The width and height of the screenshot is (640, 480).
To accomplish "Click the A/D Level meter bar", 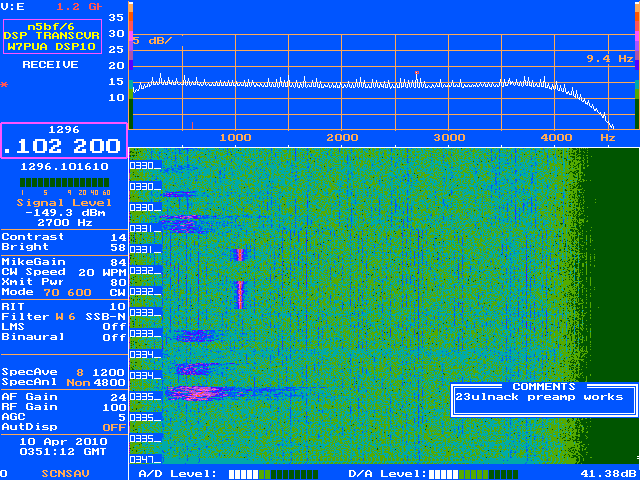I will tap(273, 474).
